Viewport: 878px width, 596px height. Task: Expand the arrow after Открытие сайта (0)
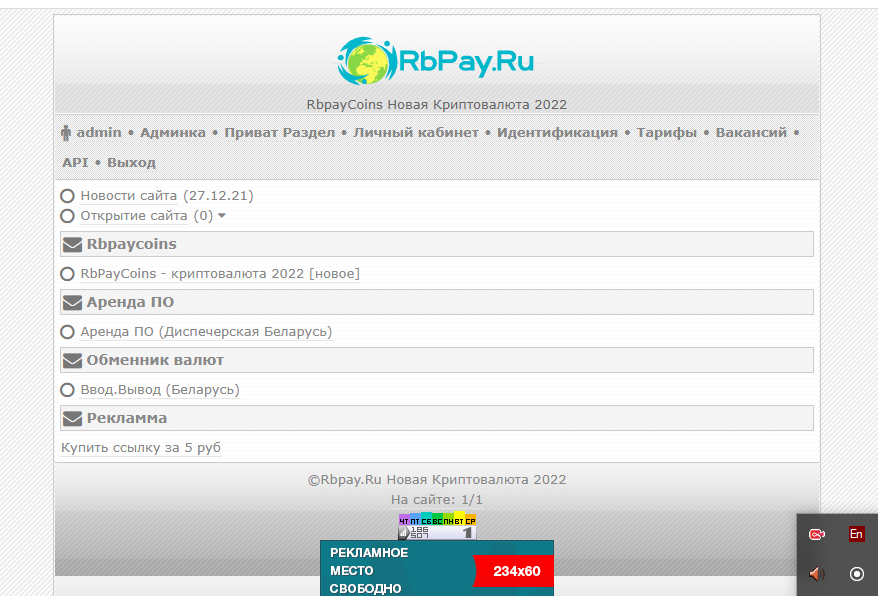pos(222,216)
